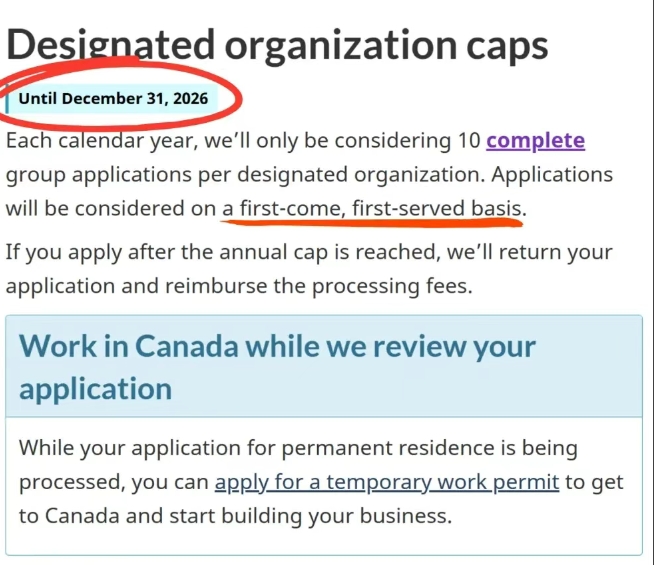654x565 pixels.
Task: Click the number "10" in the first paragraph
Action: (469, 141)
